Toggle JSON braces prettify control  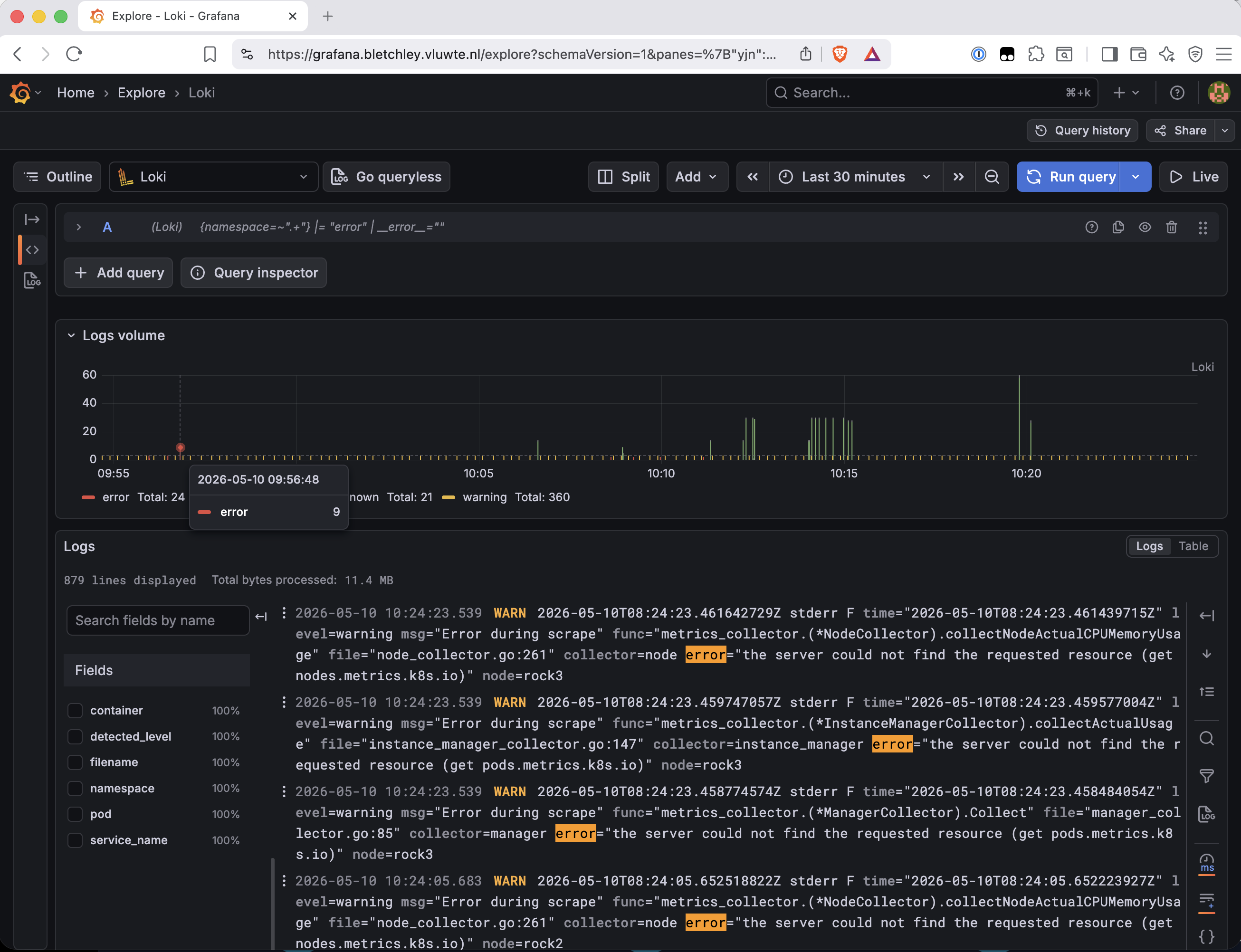click(x=1206, y=936)
